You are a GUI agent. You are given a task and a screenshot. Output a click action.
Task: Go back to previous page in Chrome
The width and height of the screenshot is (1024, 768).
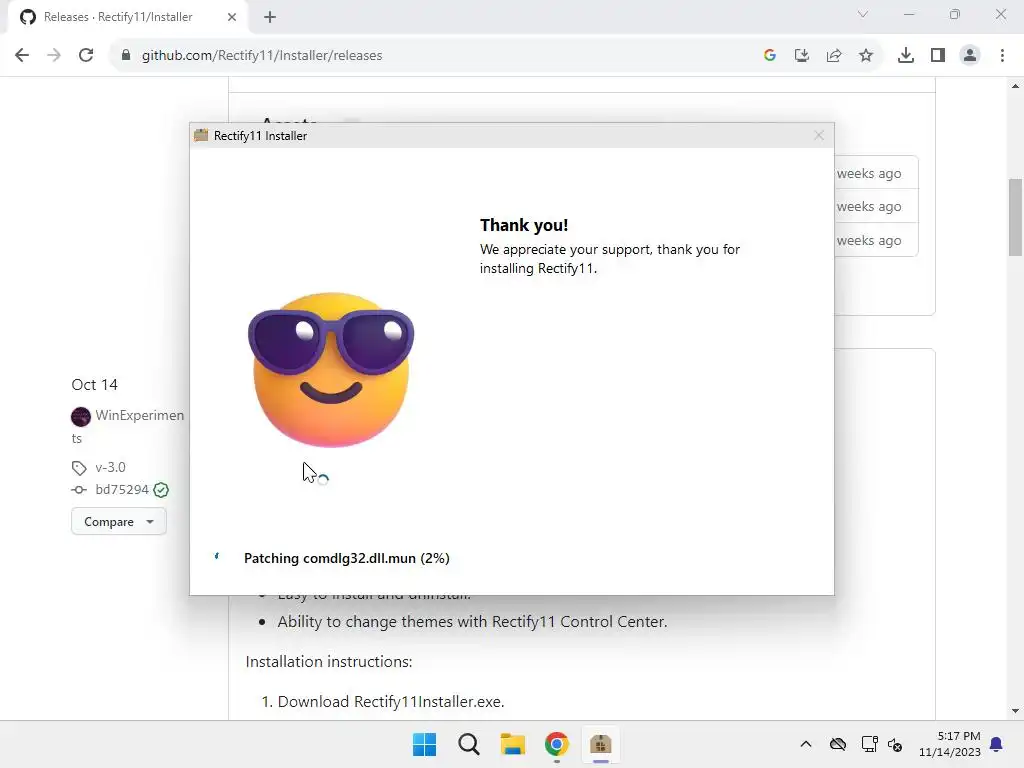click(x=22, y=56)
